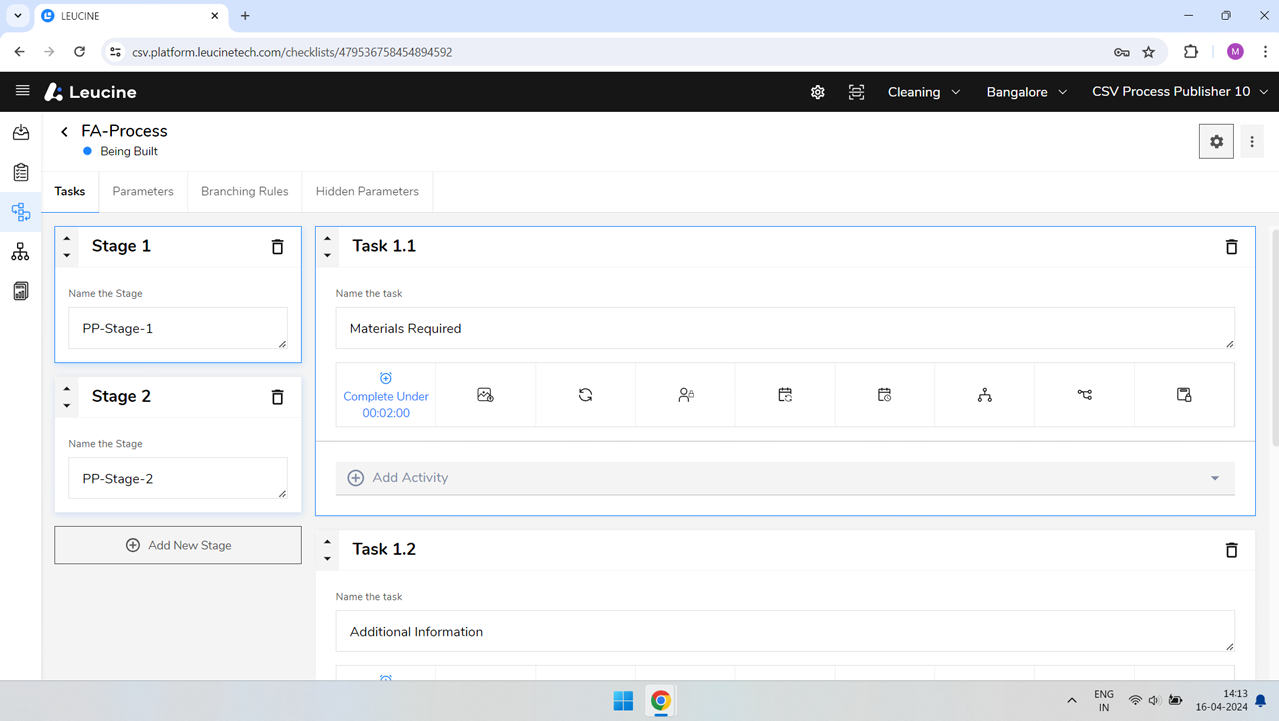Viewport: 1279px width, 721px height.
Task: Open CSV Process Publisher 10 user dropdown
Action: 1180,92
